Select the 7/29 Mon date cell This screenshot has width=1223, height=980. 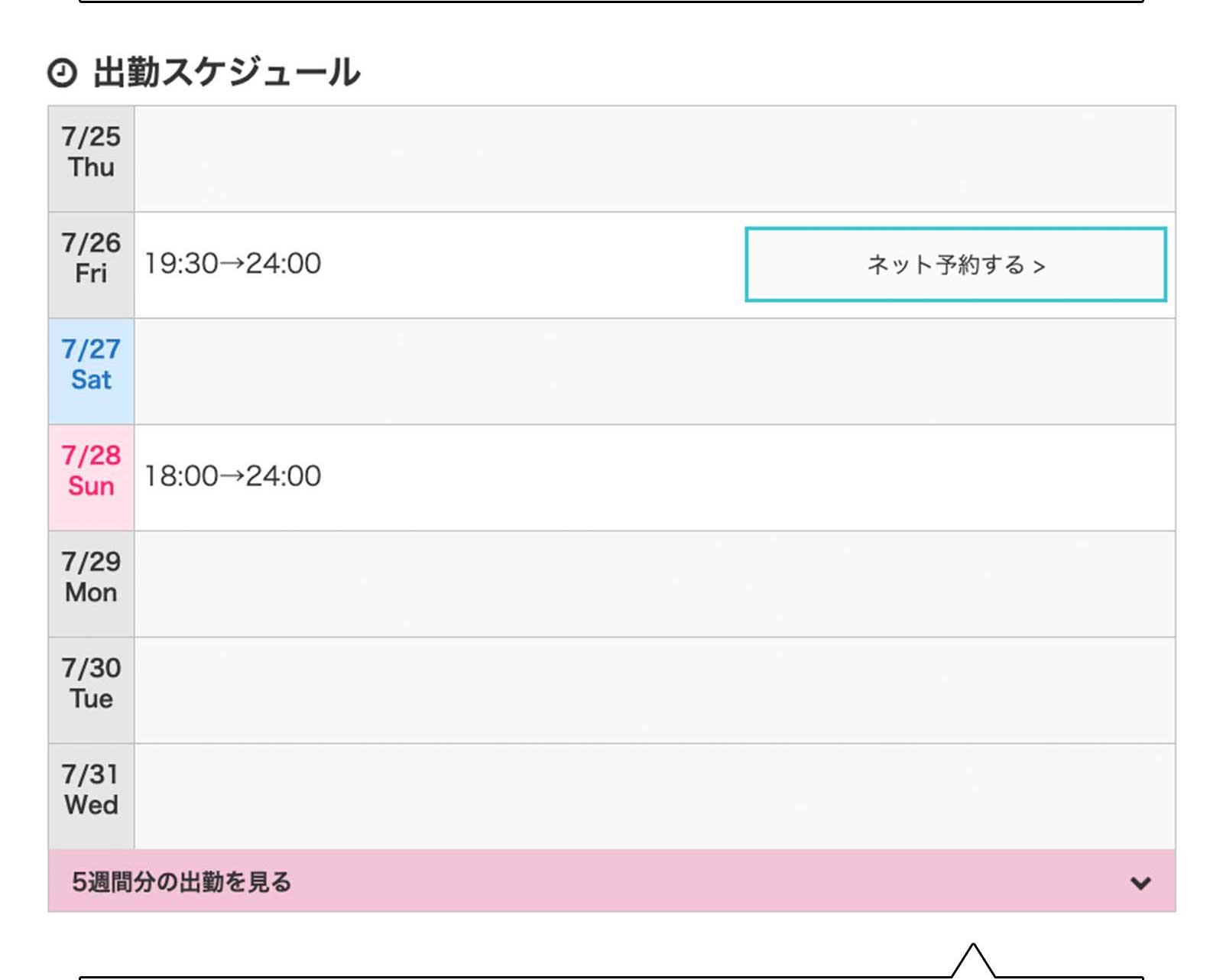pyautogui.click(x=91, y=584)
